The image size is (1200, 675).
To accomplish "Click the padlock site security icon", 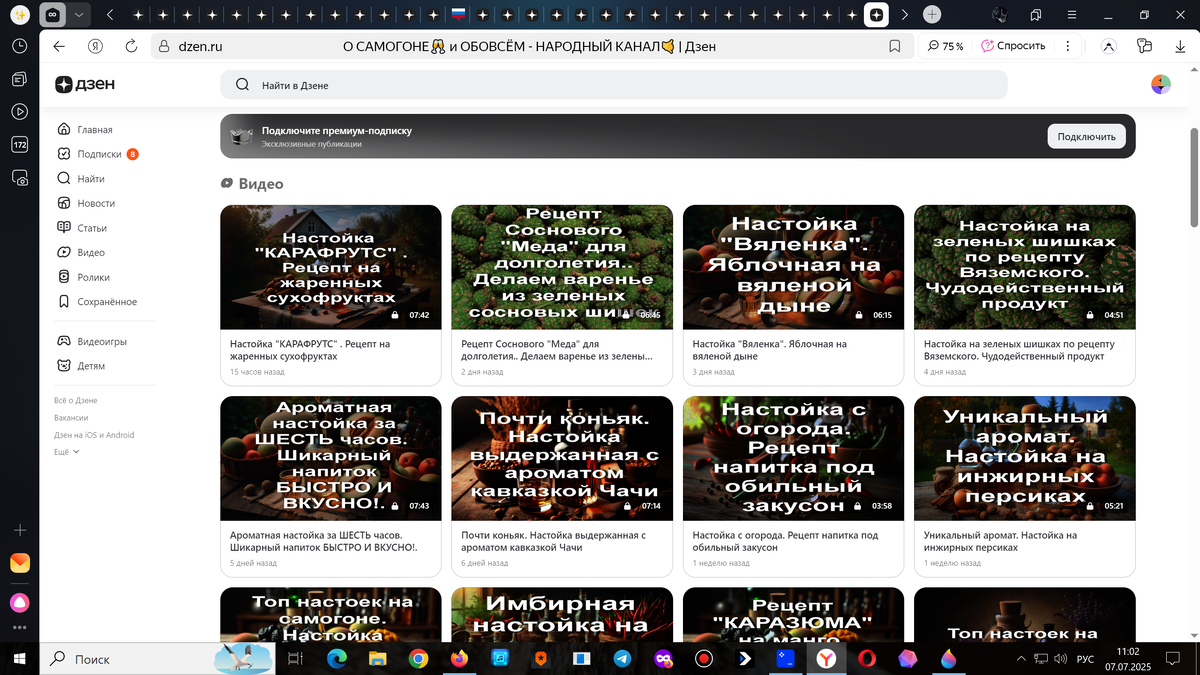I will coord(165,46).
